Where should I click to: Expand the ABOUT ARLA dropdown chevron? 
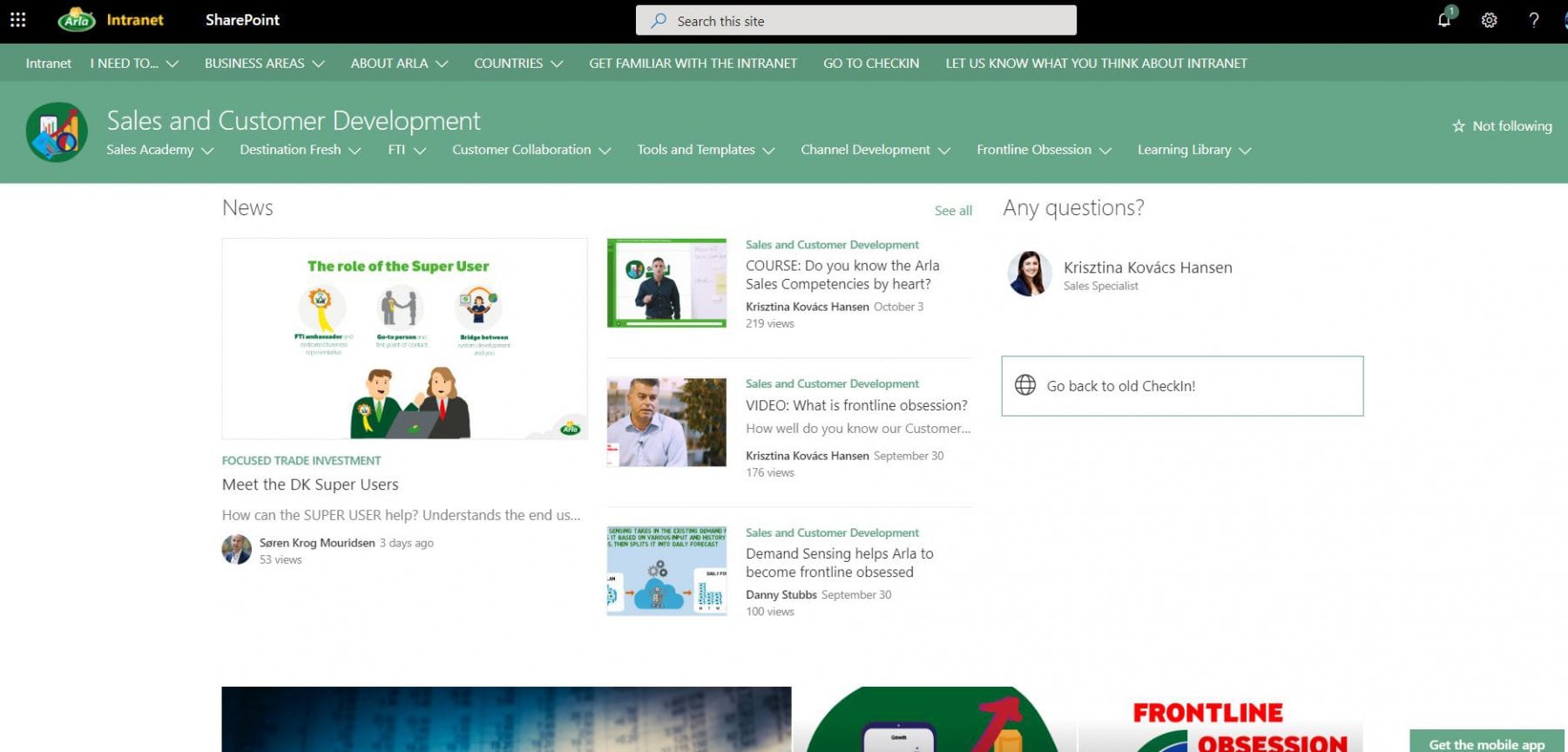tap(442, 64)
